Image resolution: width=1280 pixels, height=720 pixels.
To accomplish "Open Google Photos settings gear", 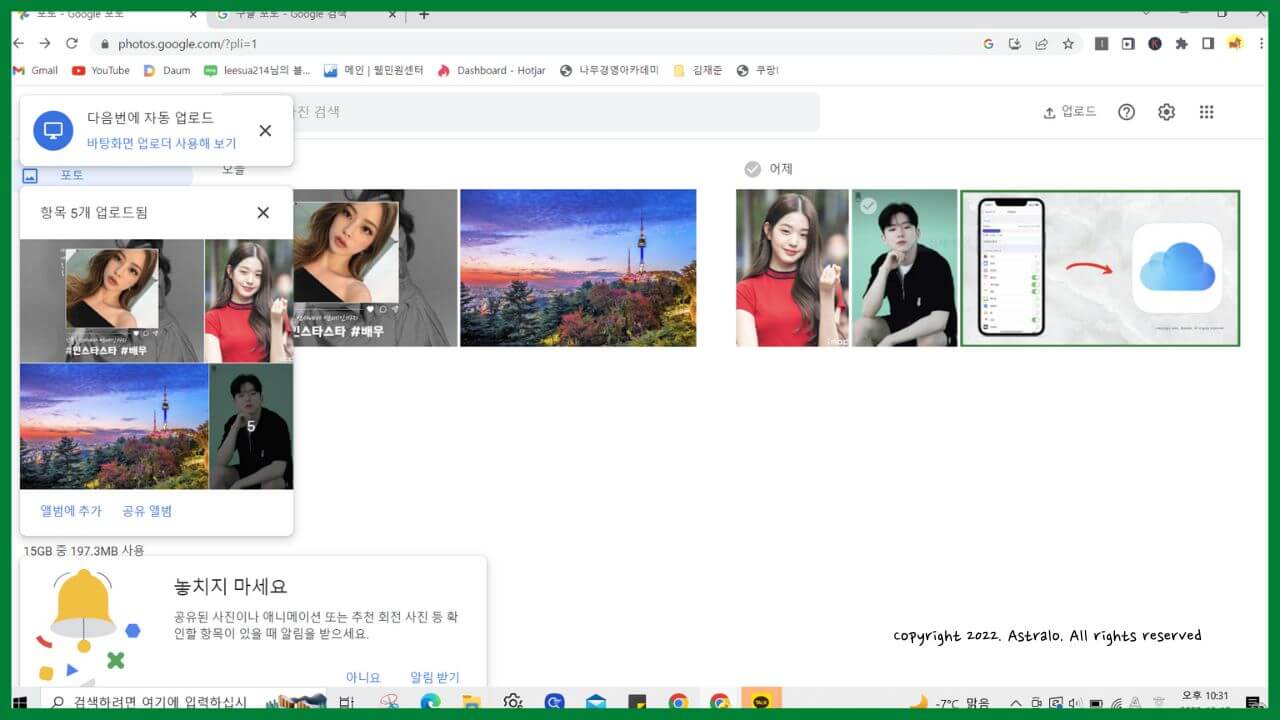I will 1166,112.
